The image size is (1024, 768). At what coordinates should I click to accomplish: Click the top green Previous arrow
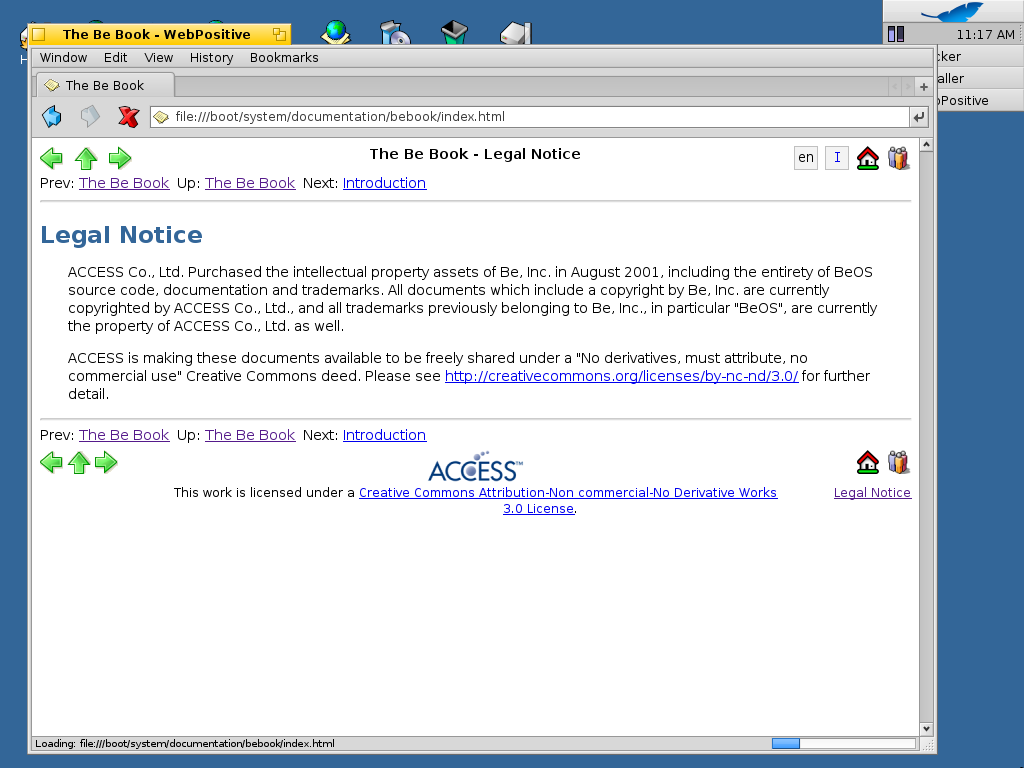pos(51,158)
